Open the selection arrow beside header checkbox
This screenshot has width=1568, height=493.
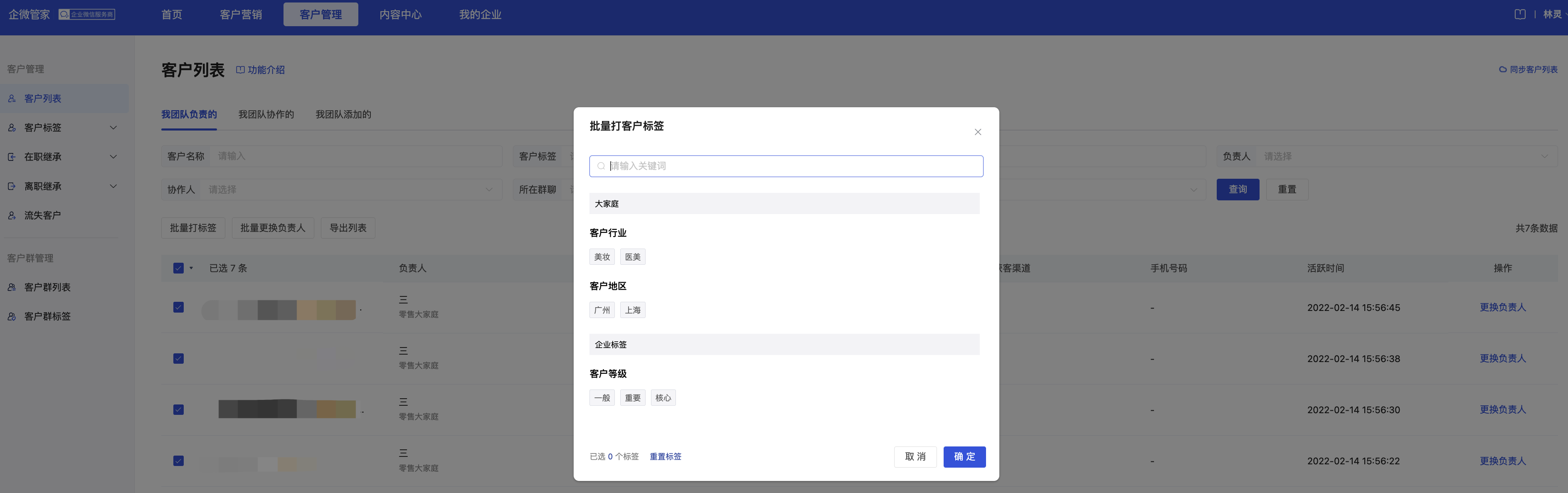point(191,268)
